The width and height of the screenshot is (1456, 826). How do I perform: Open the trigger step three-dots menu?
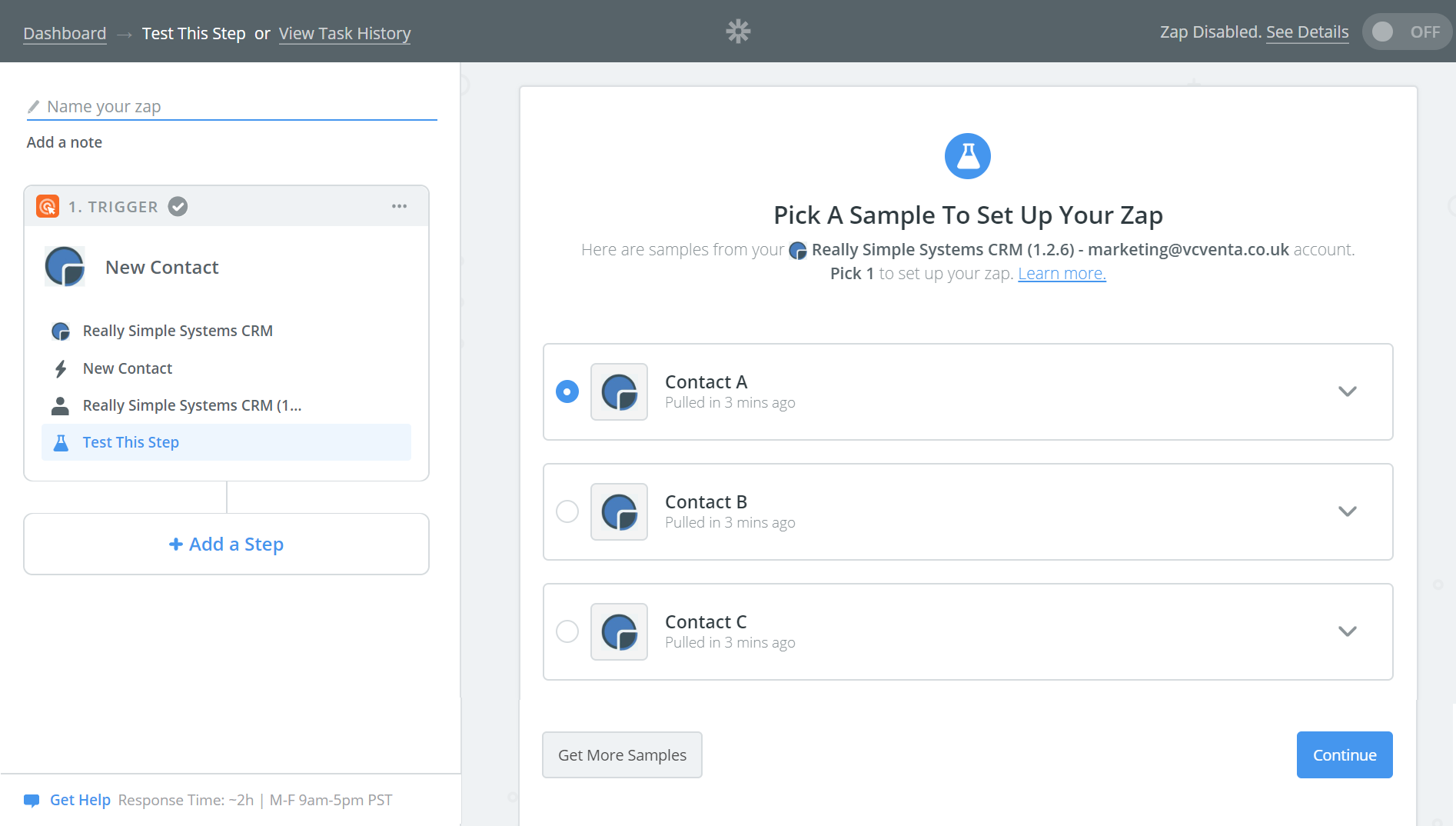tap(399, 206)
